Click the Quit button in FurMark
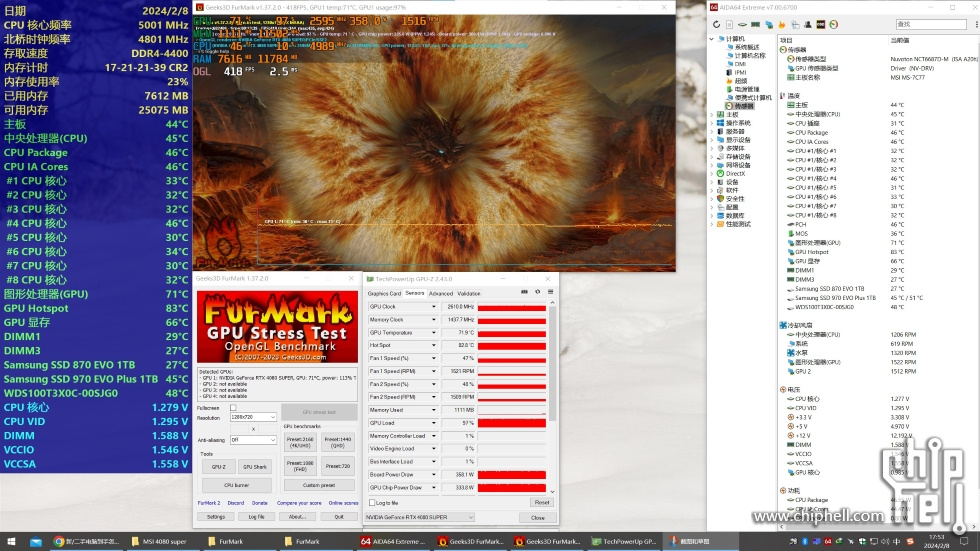 [338, 517]
